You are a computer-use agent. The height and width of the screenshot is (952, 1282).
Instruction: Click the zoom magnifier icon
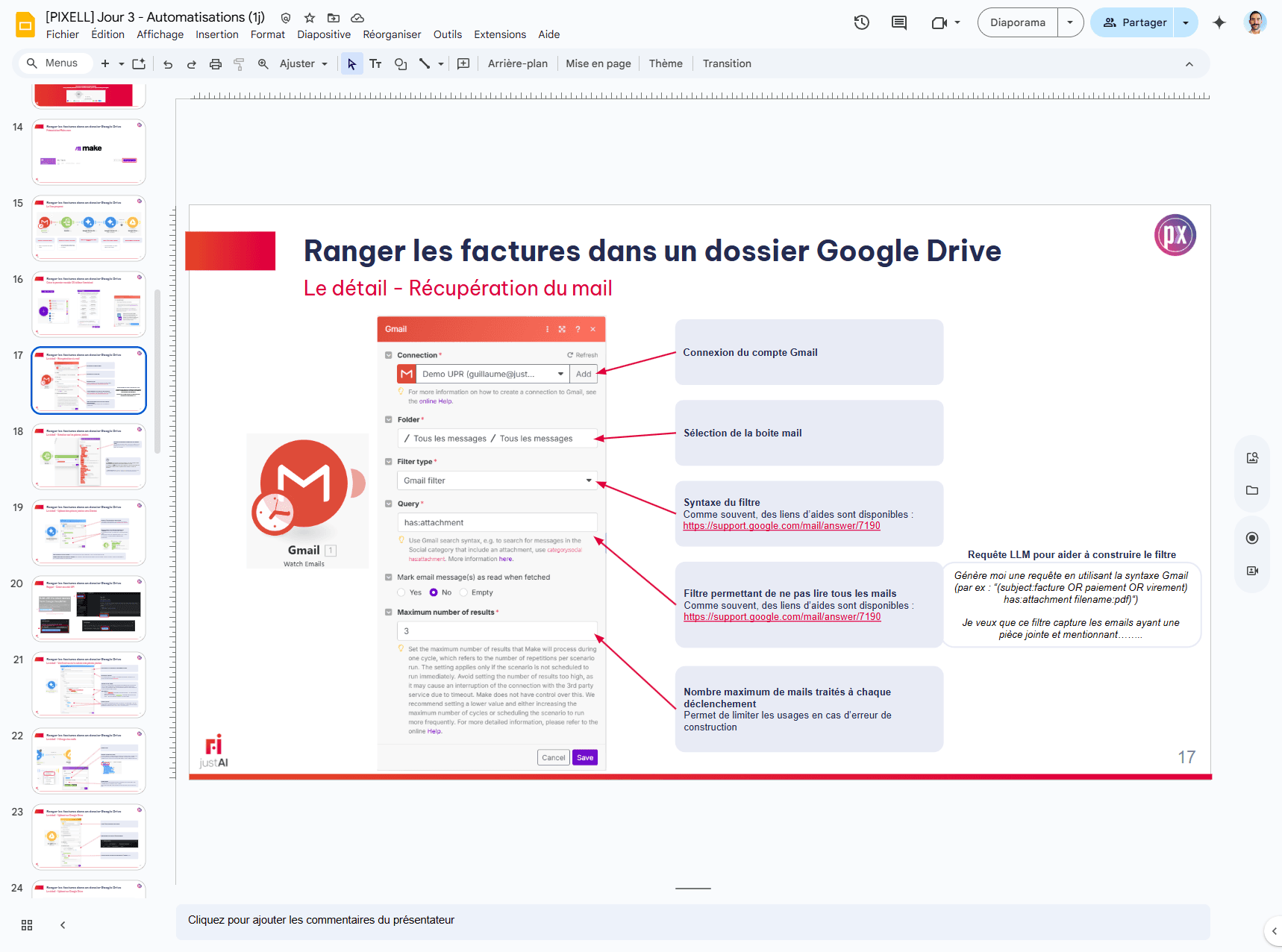(263, 64)
